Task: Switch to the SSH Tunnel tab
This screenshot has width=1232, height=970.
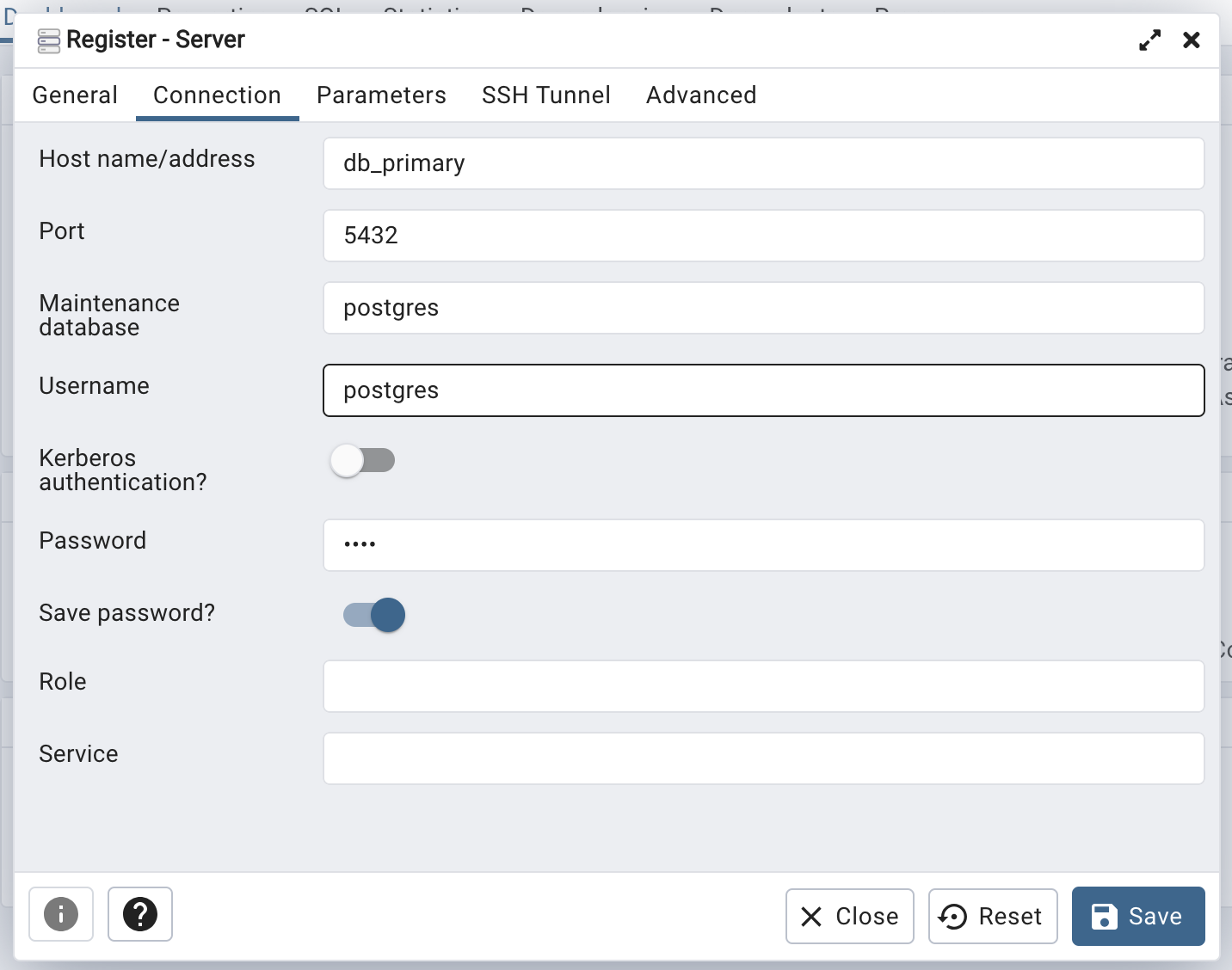Action: pos(546,95)
